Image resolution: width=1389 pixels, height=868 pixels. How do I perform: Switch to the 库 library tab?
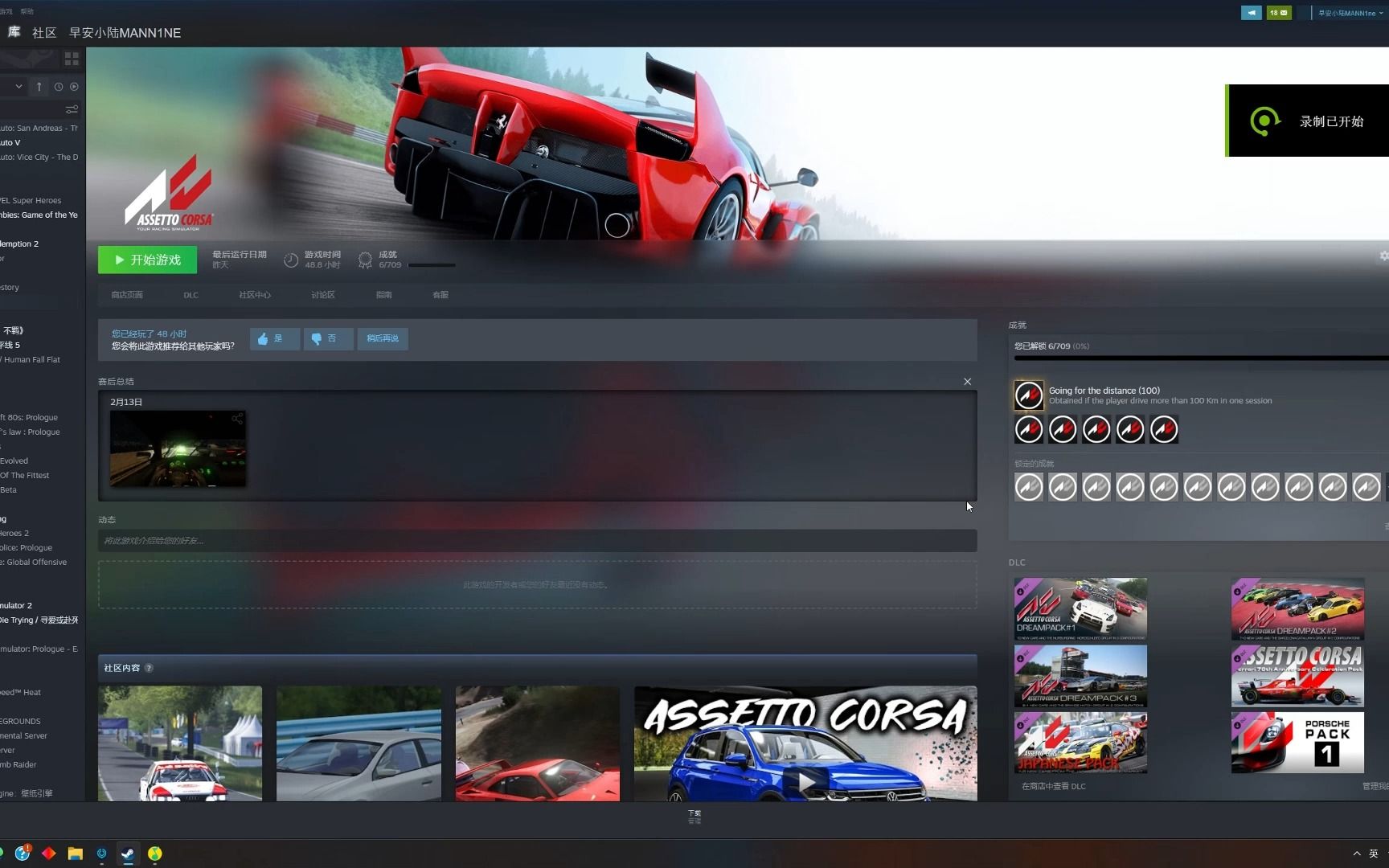tap(14, 32)
